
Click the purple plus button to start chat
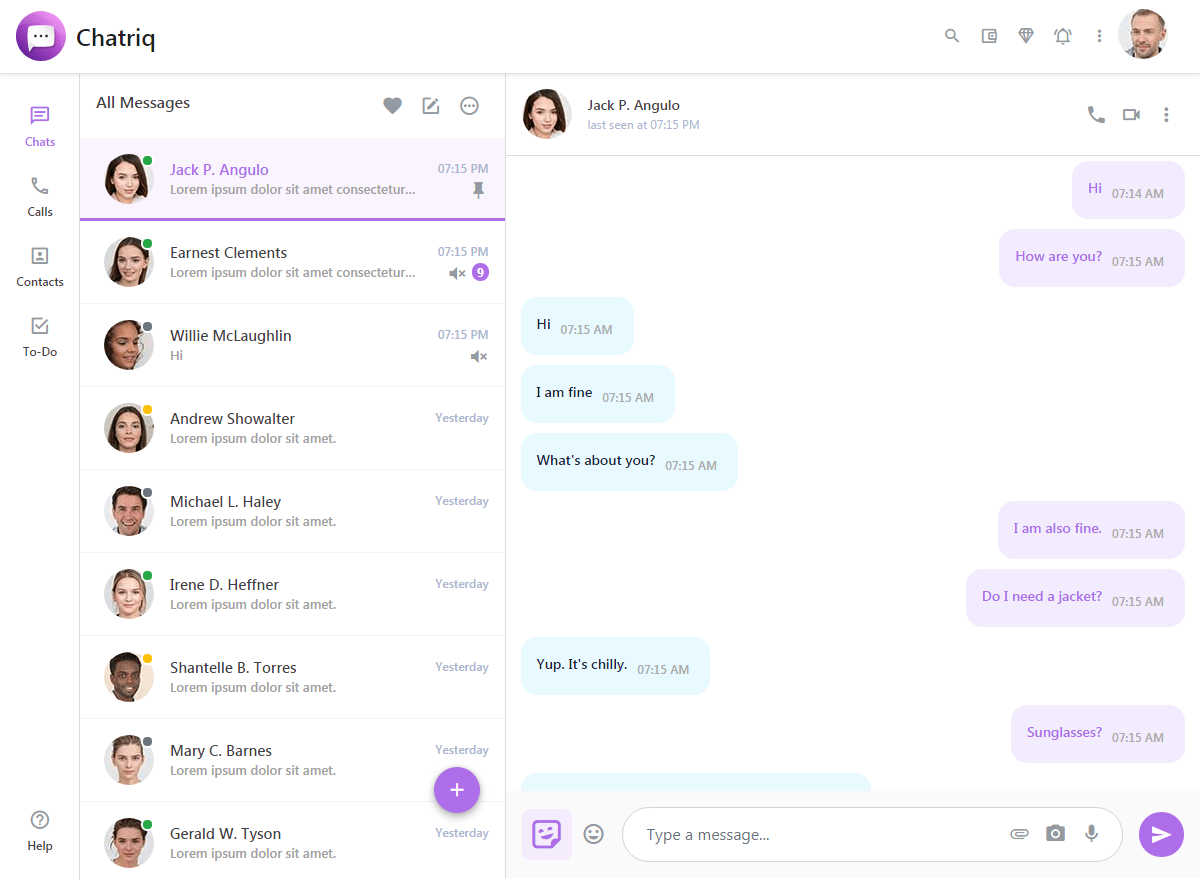click(457, 790)
